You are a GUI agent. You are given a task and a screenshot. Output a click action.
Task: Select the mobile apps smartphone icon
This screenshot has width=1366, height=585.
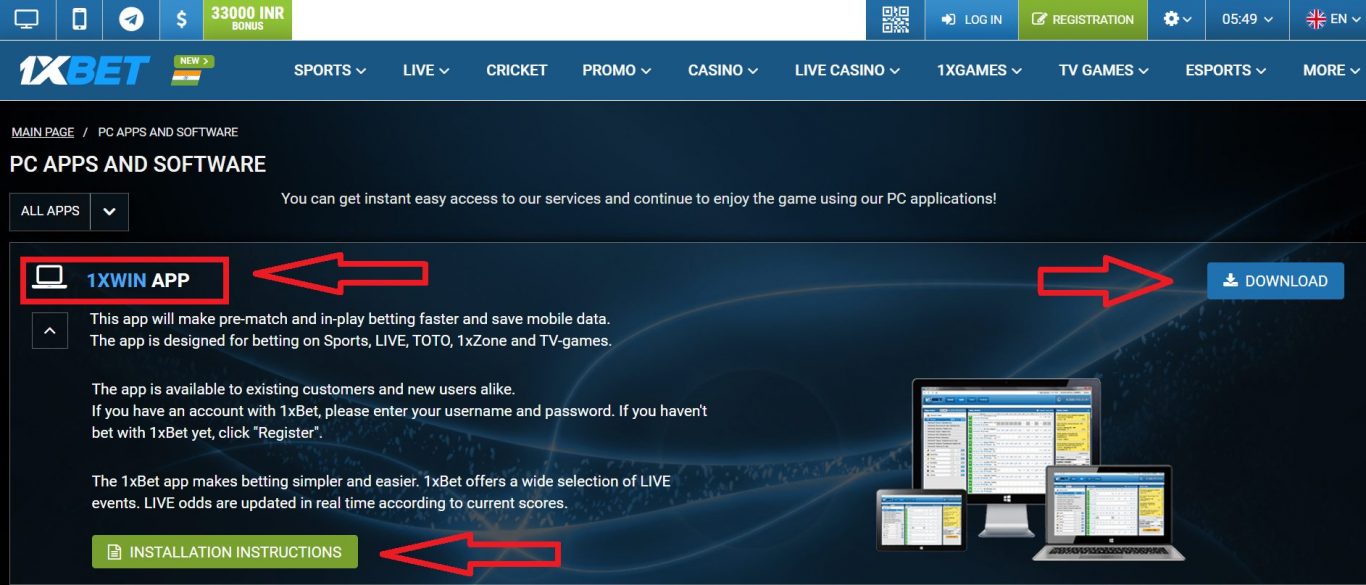pyautogui.click(x=79, y=18)
